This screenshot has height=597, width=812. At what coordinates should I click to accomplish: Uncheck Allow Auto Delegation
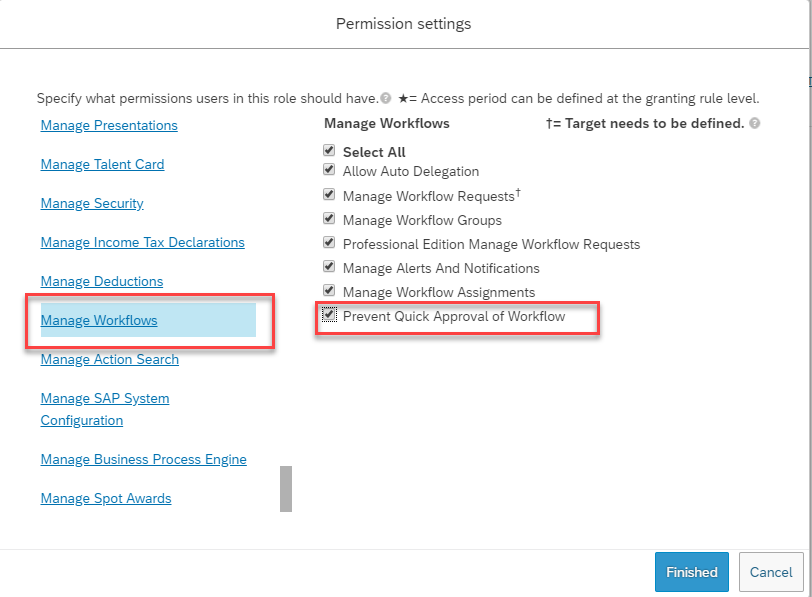(329, 169)
